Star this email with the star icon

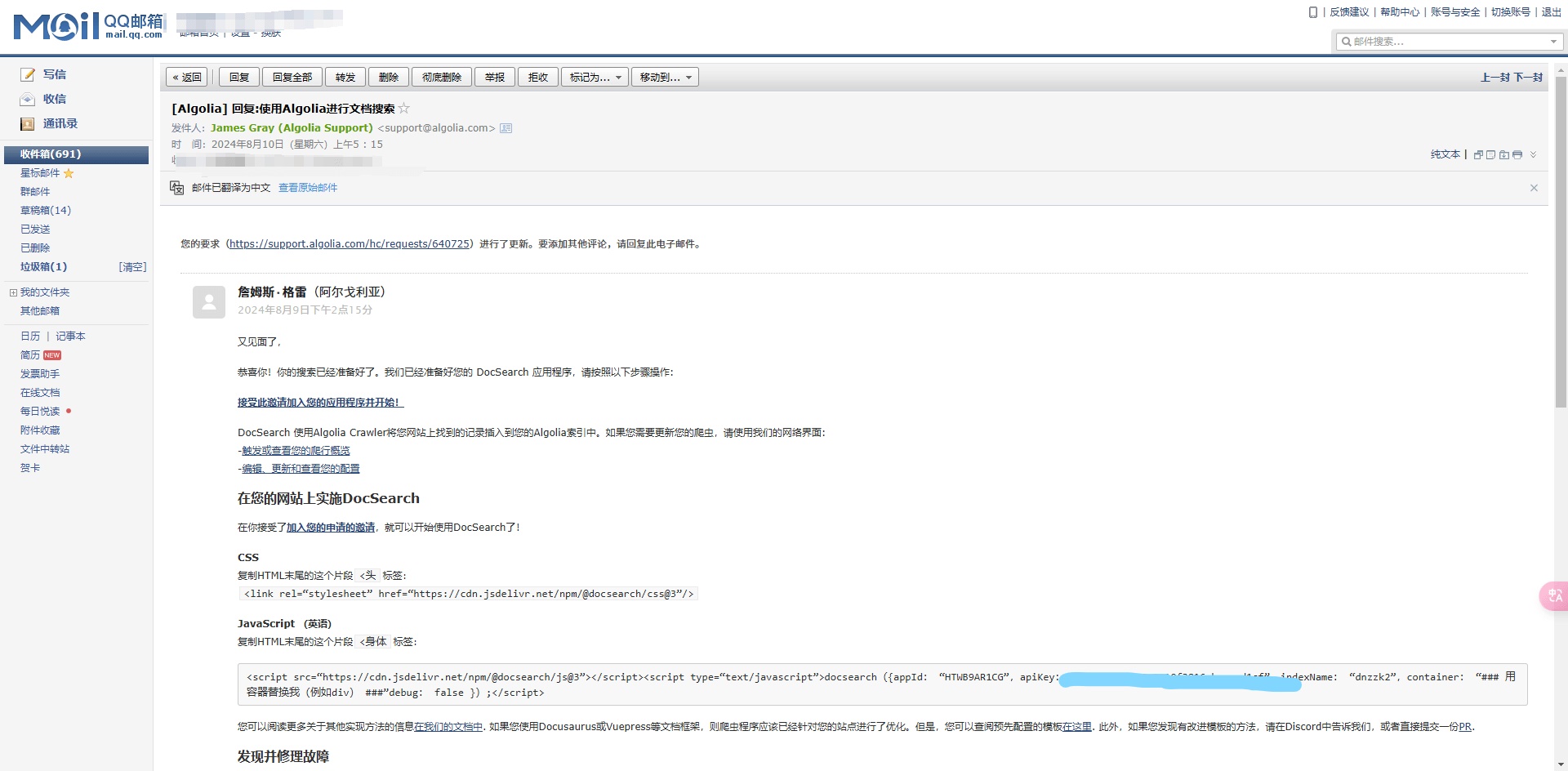coord(404,108)
